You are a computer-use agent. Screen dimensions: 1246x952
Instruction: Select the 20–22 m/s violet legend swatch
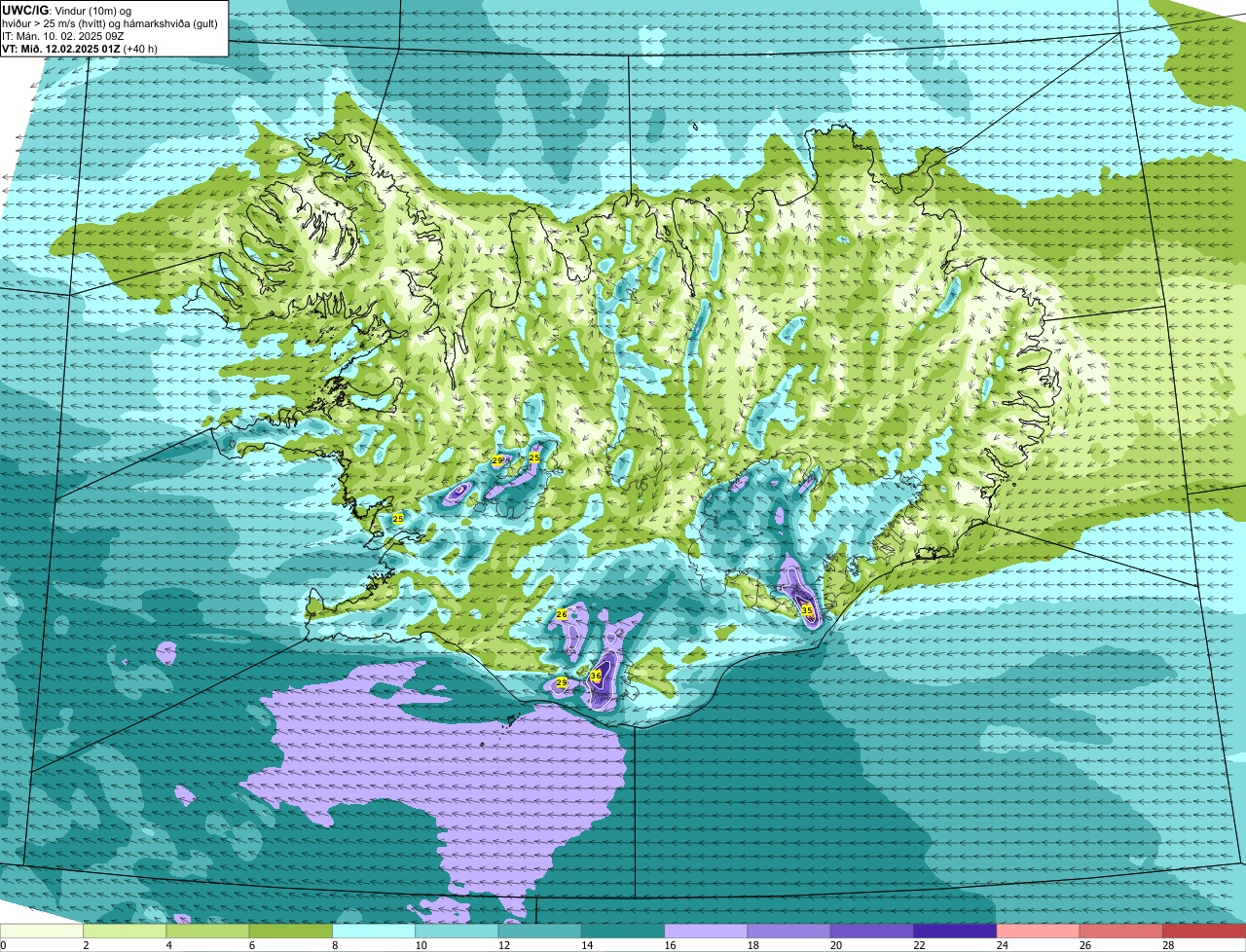pyautogui.click(x=872, y=931)
